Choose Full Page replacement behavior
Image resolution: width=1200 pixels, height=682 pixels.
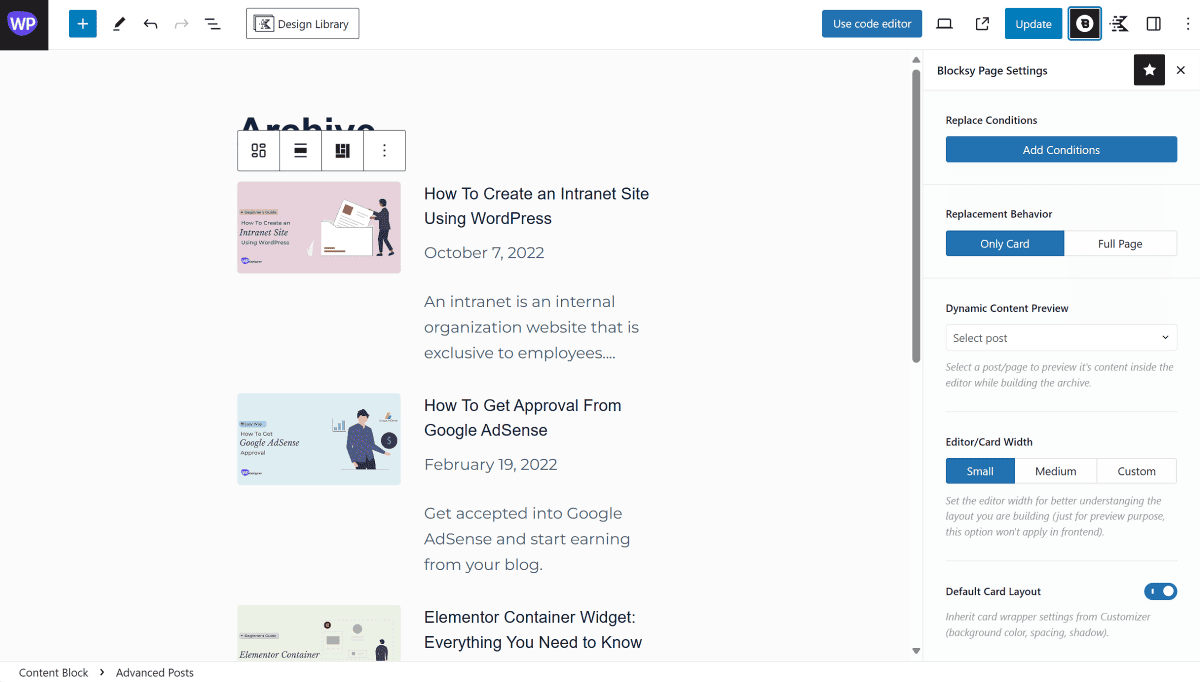[x=1120, y=244]
